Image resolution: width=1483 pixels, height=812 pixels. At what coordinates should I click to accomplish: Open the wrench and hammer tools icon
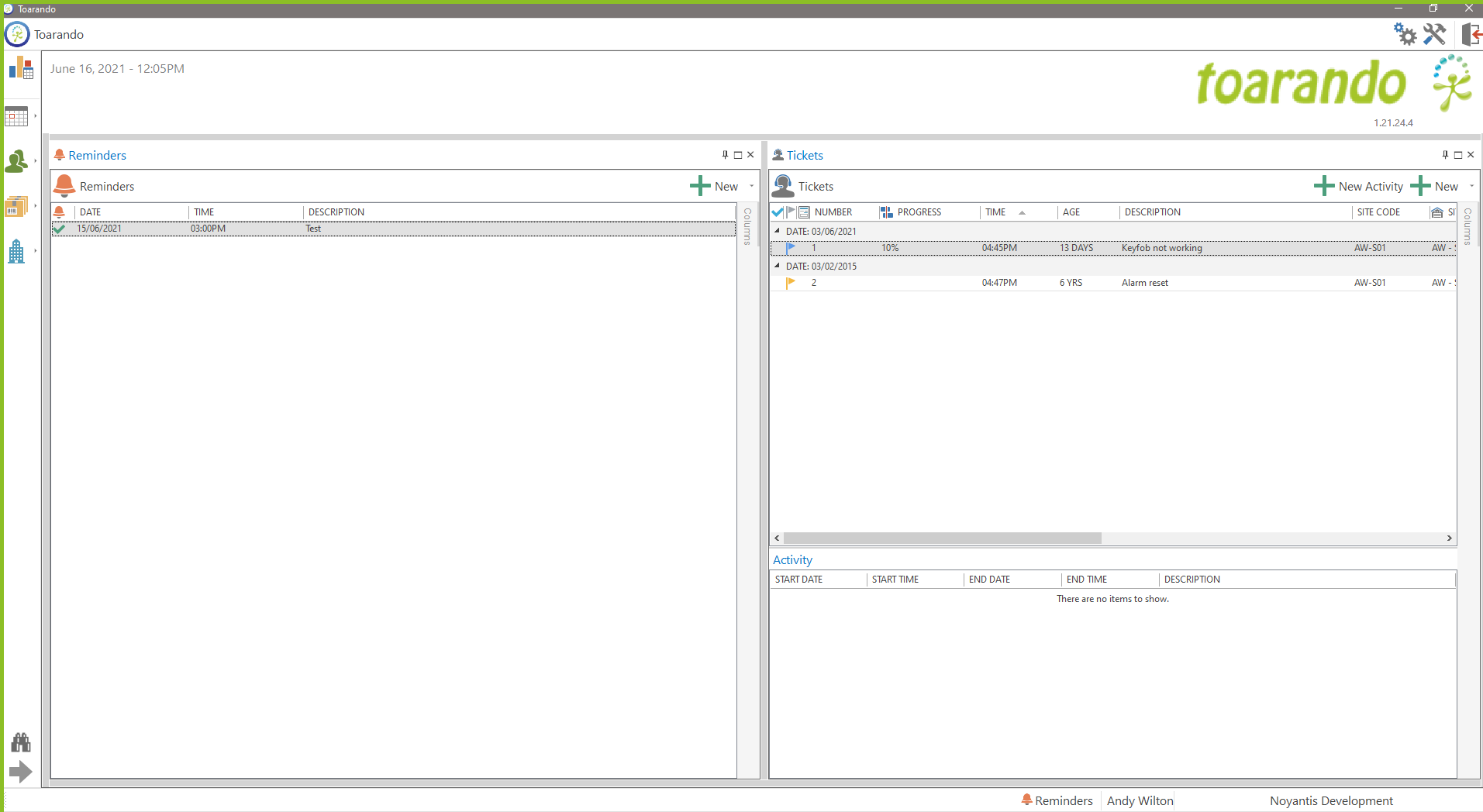1434,34
